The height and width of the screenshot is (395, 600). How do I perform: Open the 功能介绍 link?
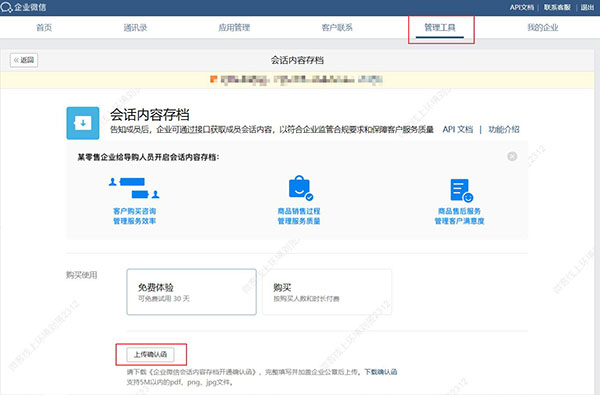coord(504,129)
